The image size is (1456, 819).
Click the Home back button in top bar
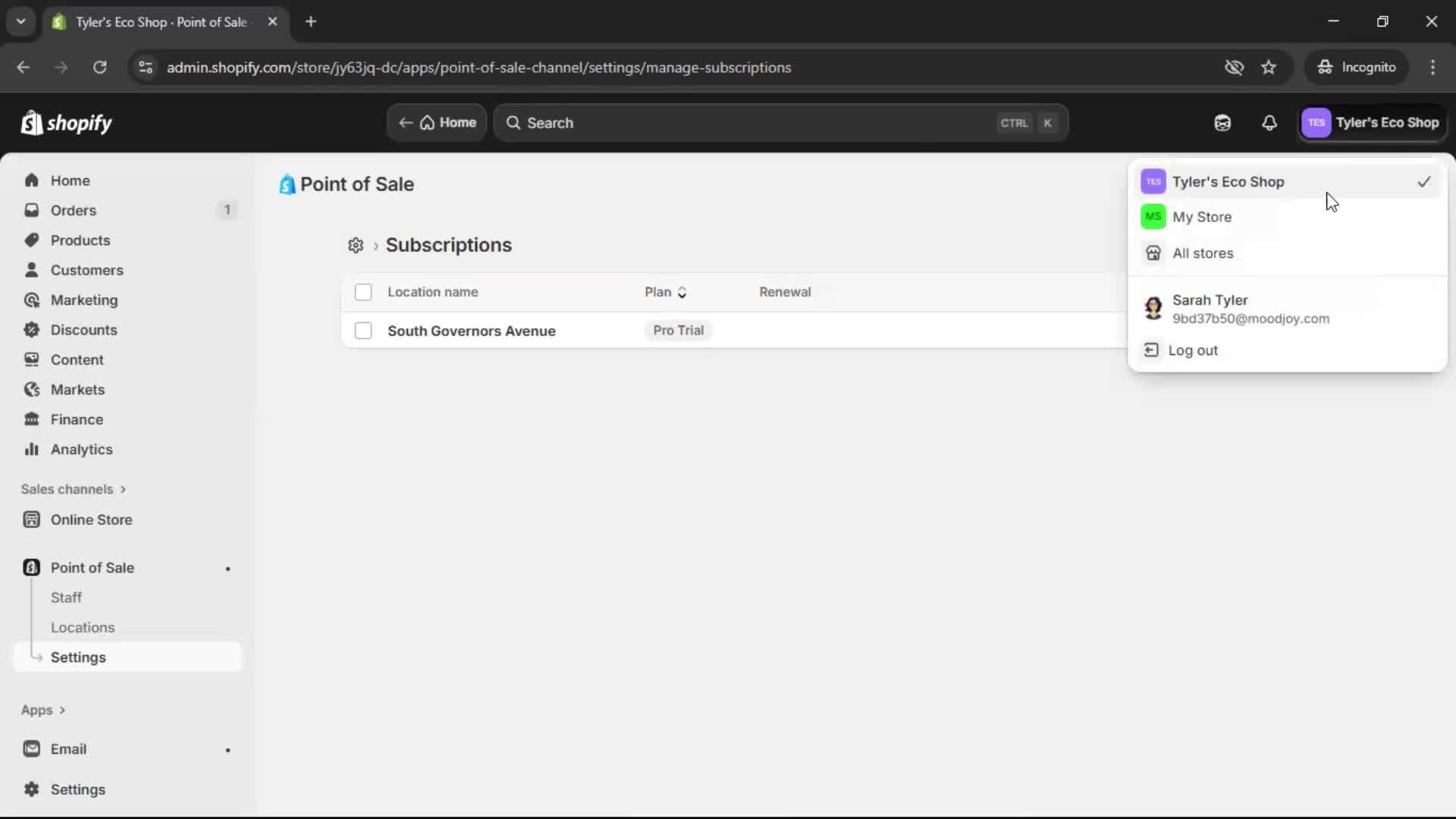438,123
